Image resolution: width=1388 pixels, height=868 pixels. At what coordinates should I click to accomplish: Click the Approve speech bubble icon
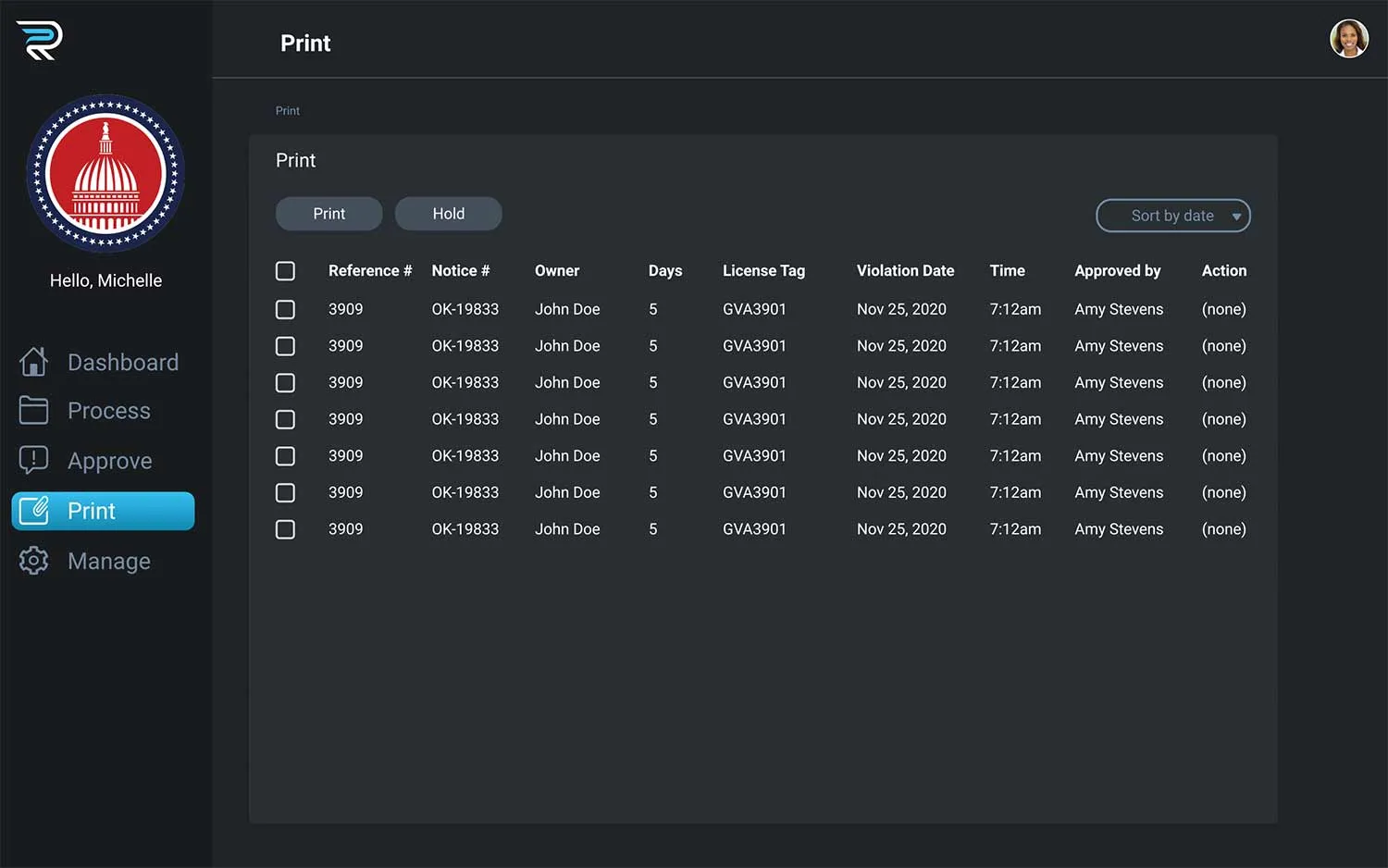pyautogui.click(x=33, y=460)
